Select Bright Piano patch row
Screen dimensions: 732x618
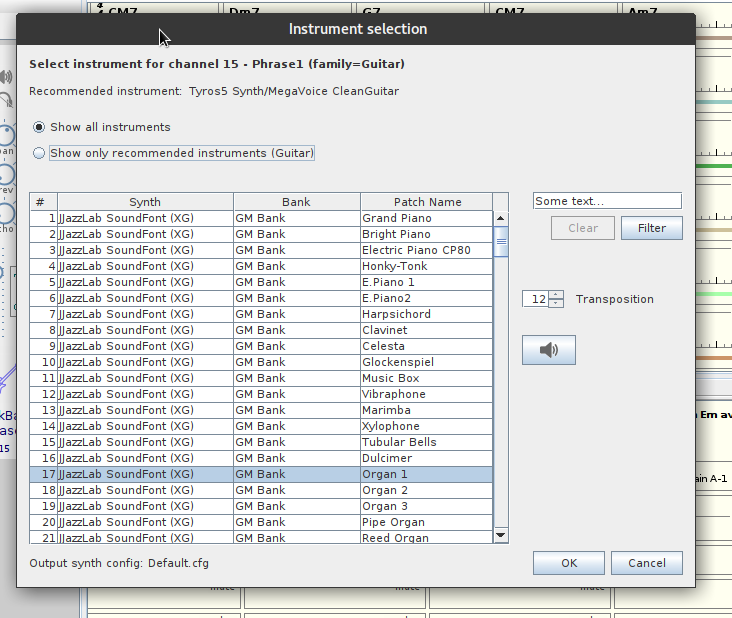pos(261,234)
